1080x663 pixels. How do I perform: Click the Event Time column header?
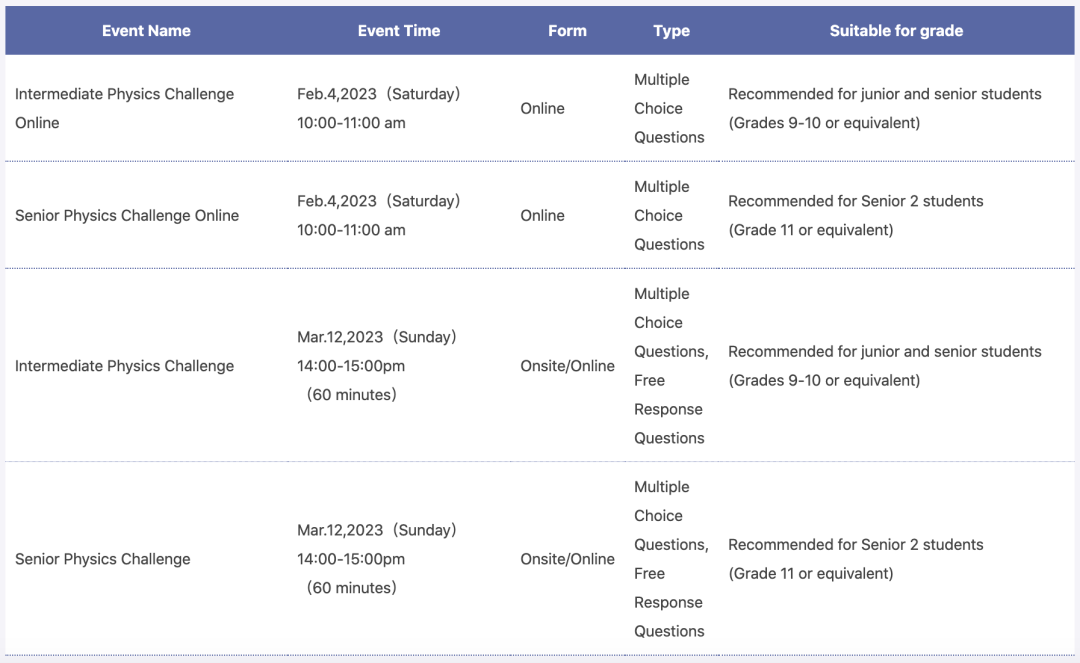(398, 31)
